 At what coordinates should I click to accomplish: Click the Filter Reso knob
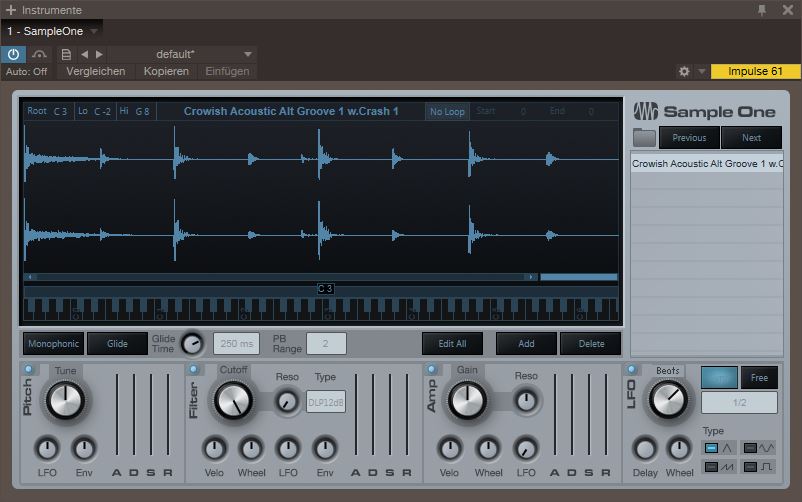click(x=287, y=402)
